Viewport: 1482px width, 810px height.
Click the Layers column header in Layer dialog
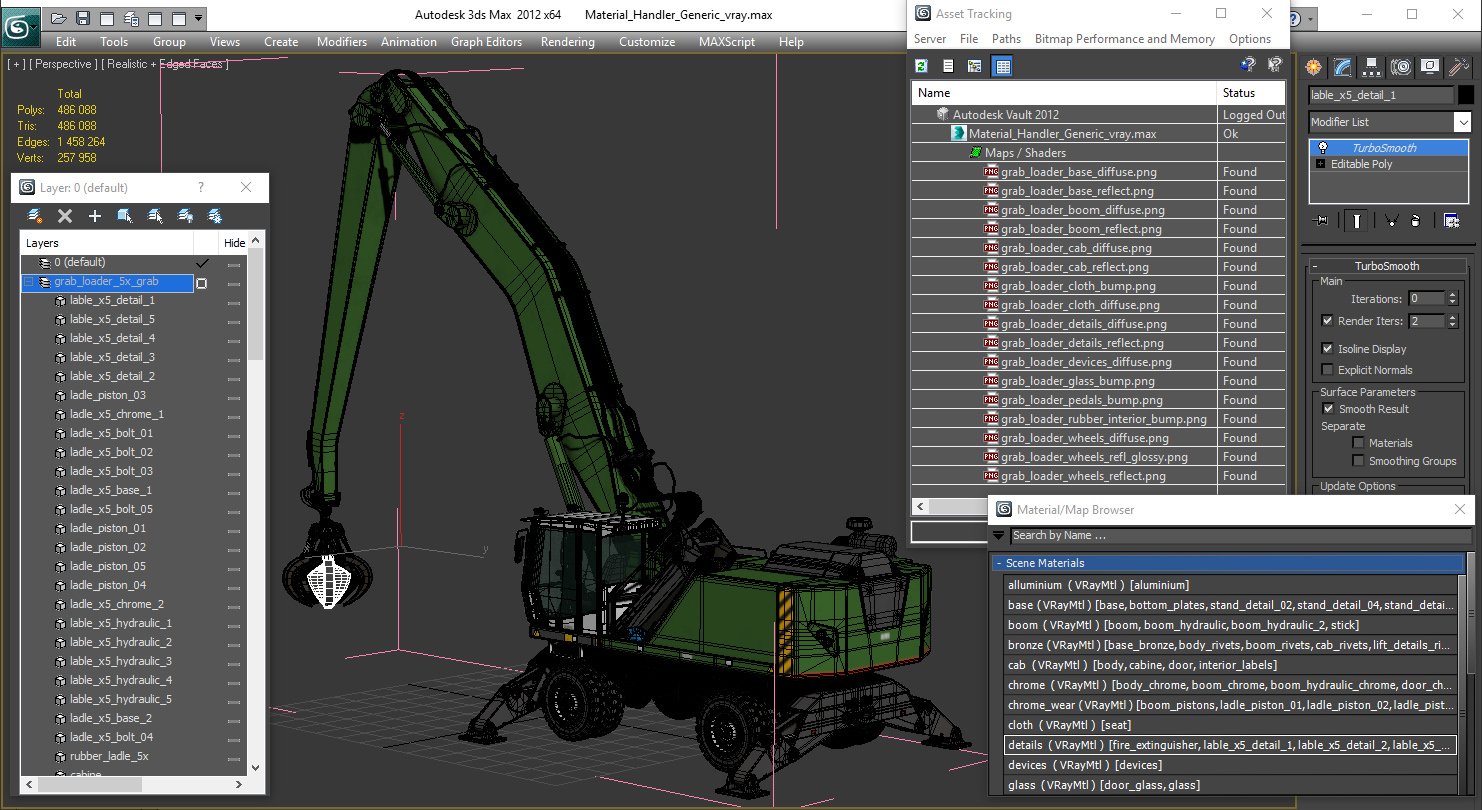click(106, 243)
